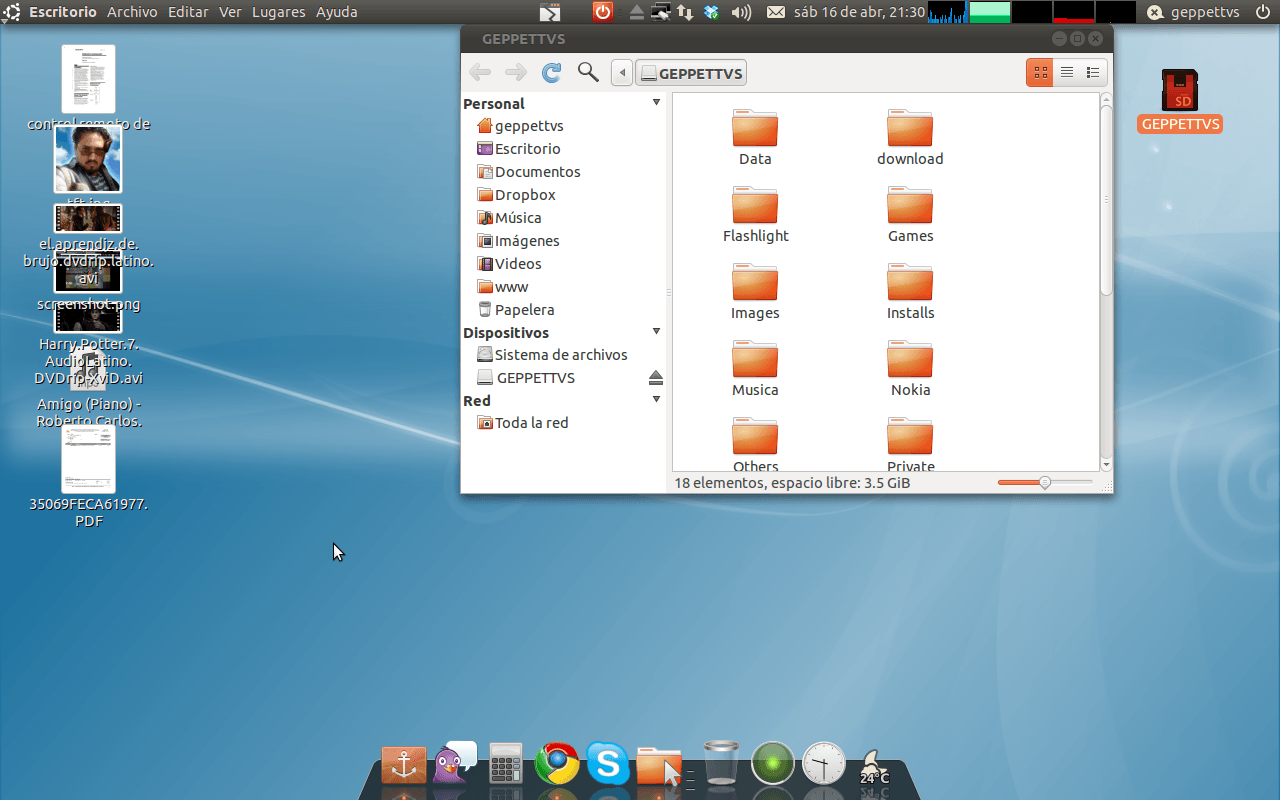Go to Música in the sidebar
This screenshot has width=1280, height=800.
click(510, 218)
